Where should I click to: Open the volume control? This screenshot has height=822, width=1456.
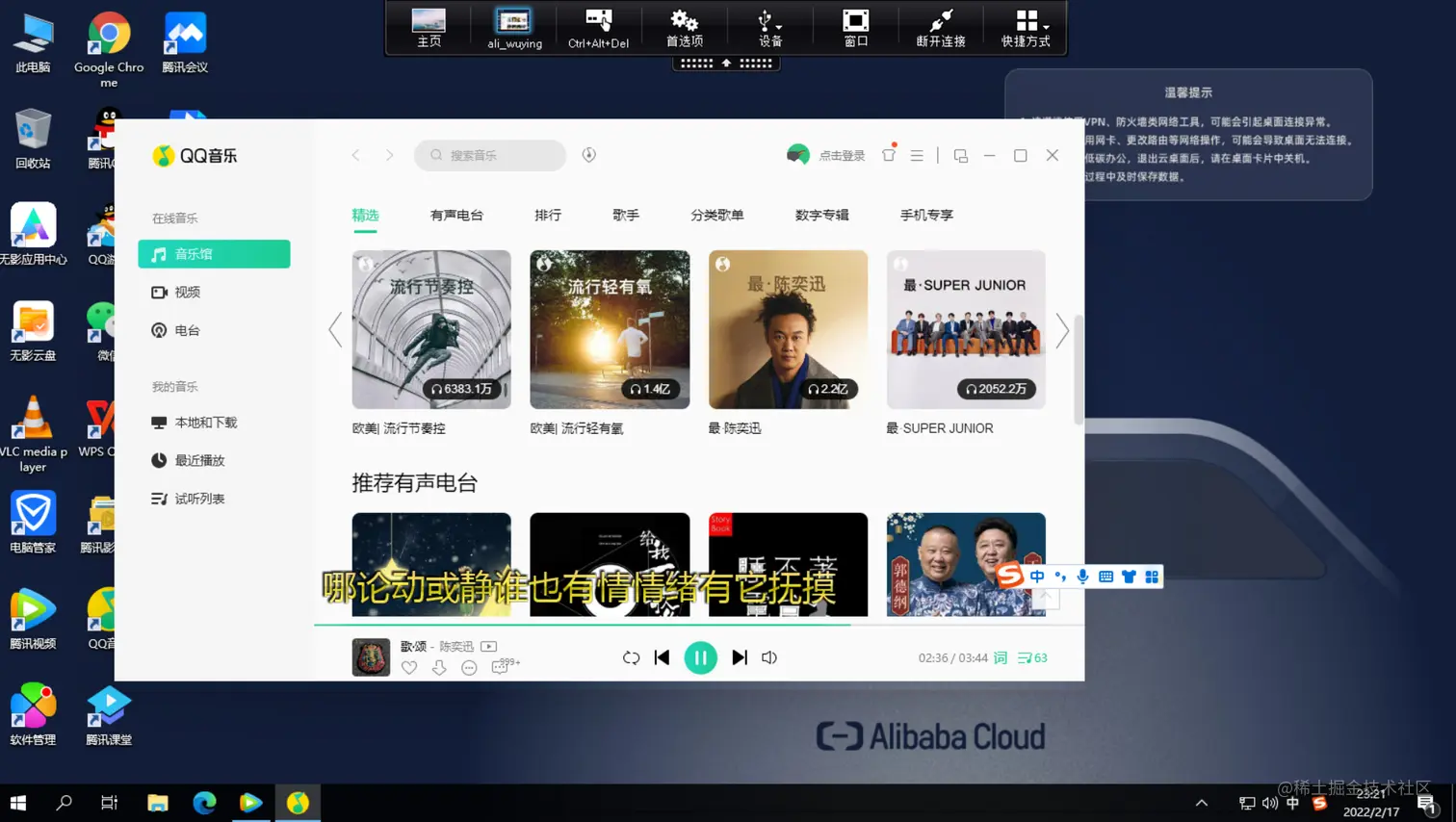[x=769, y=657]
